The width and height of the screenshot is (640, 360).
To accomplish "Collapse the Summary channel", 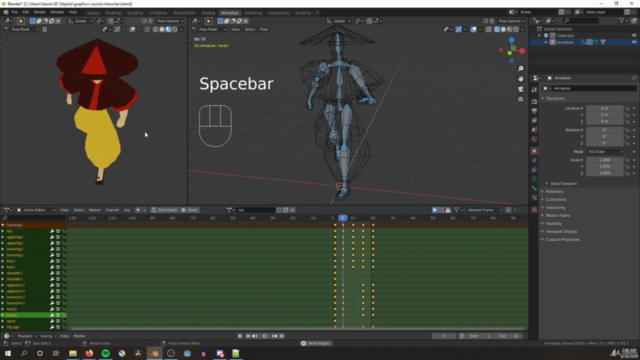I will point(3,225).
